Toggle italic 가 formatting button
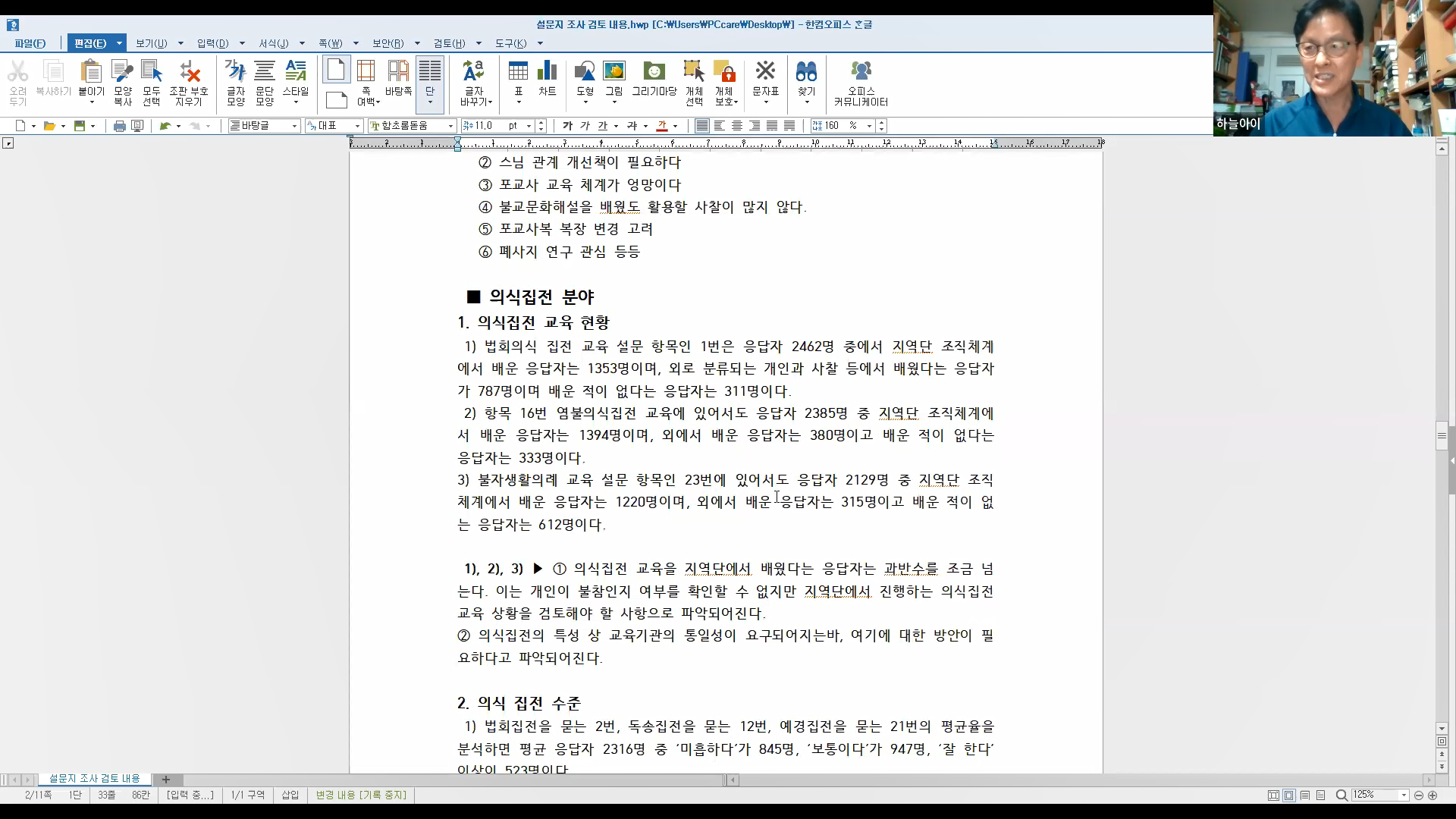This screenshot has width=1456, height=819. point(585,126)
